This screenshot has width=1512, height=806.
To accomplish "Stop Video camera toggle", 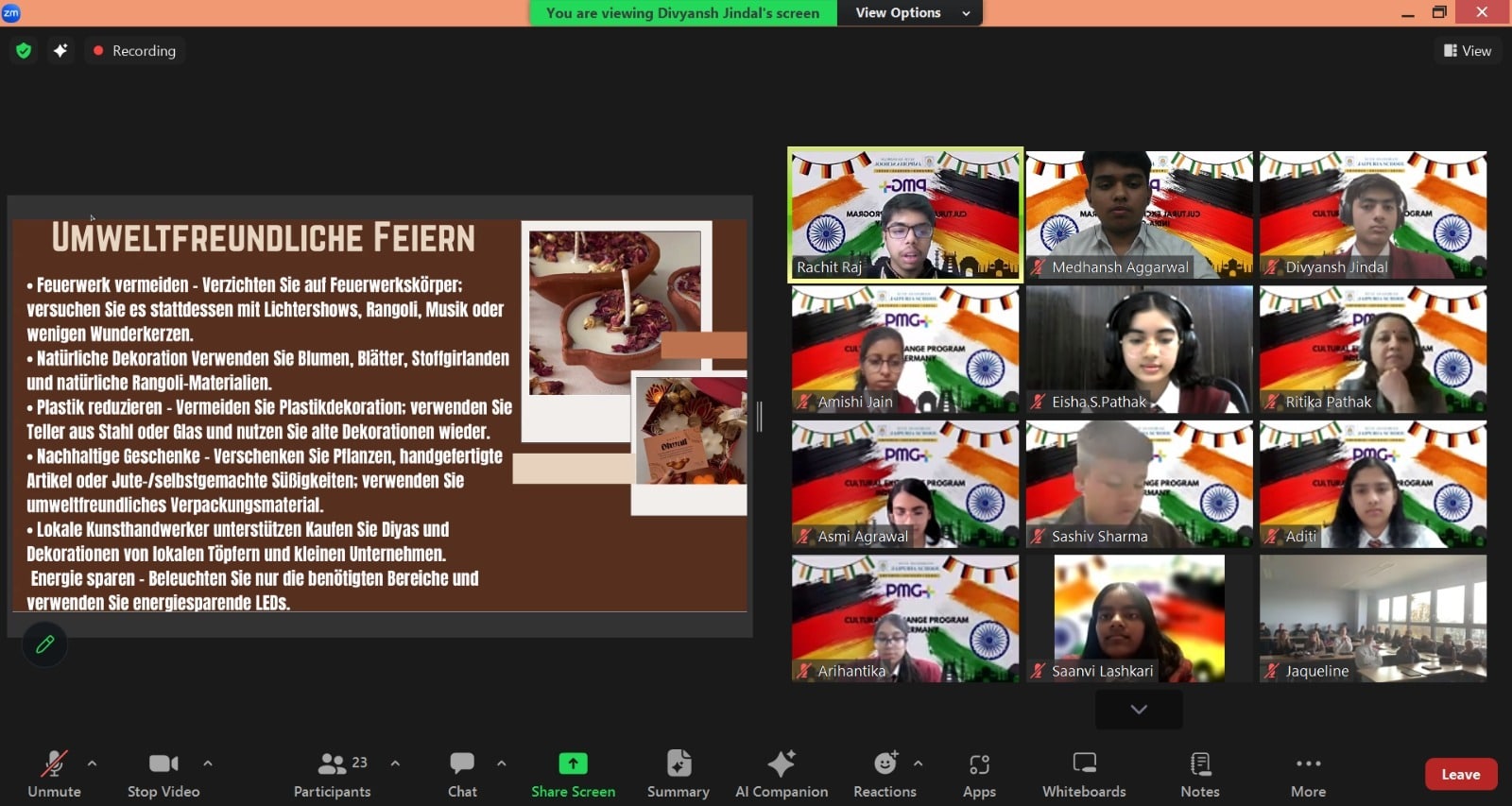I will [x=163, y=774].
